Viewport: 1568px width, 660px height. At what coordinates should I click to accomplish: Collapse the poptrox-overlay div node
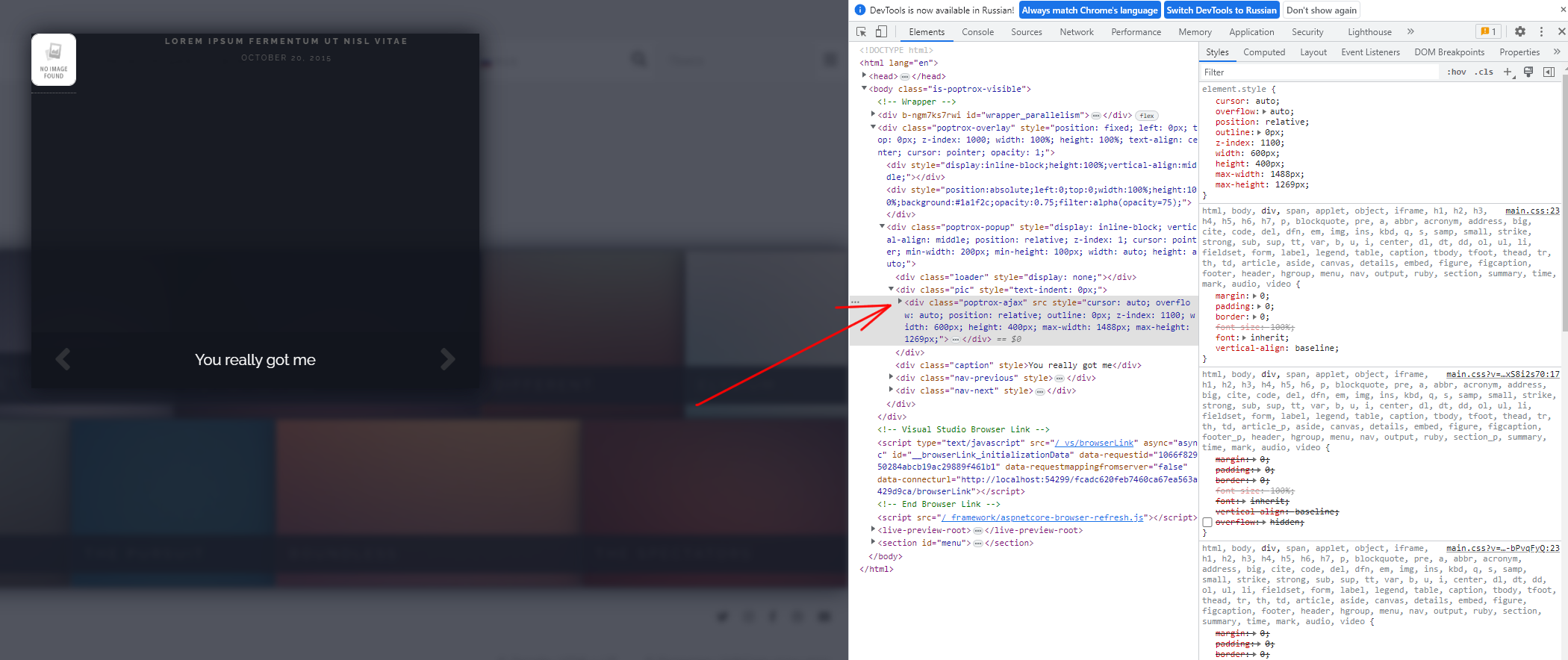pos(873,127)
